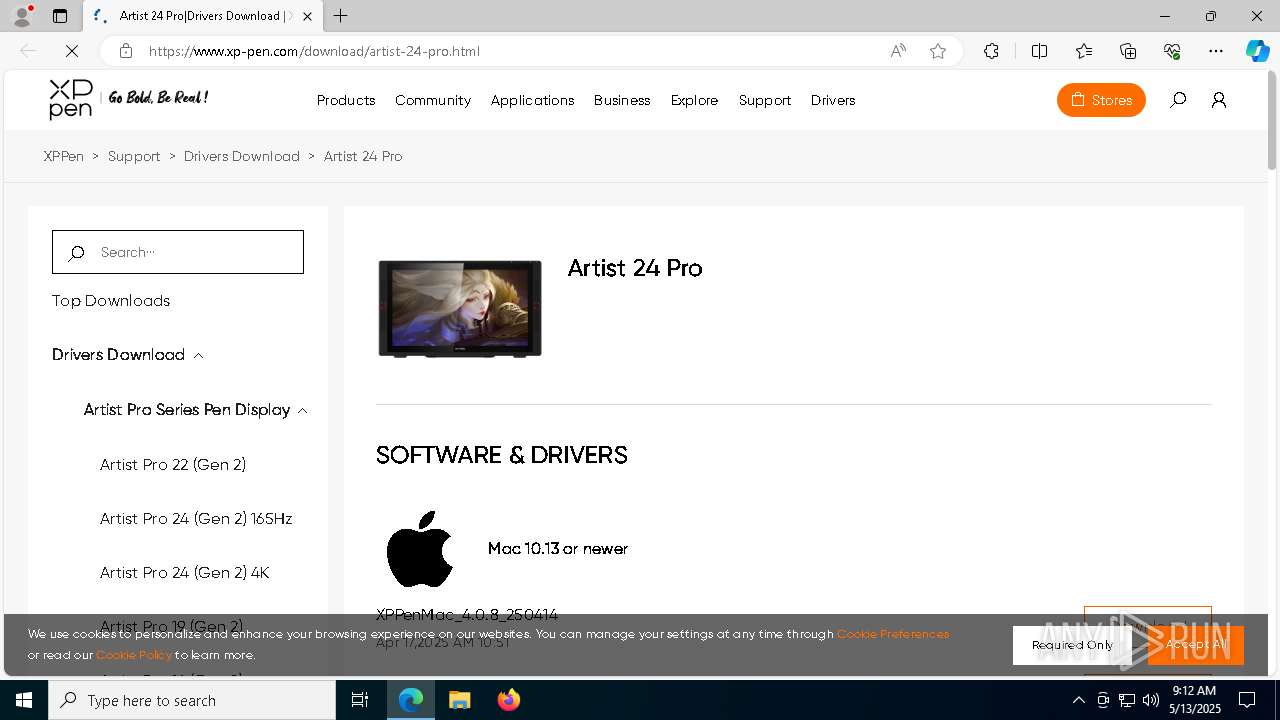Screen dimensions: 1280x720
Task: Open the notification center icon
Action: 1247,700
